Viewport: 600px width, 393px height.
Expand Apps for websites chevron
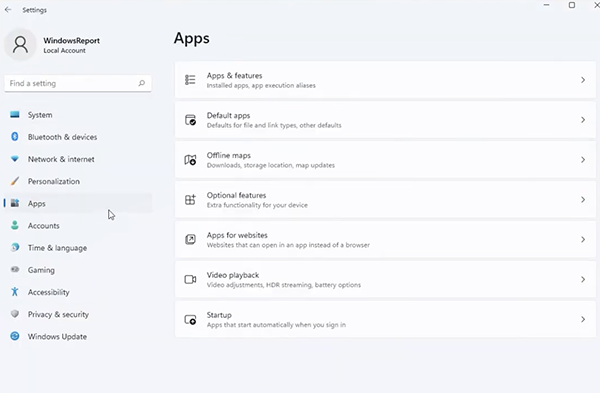pos(583,239)
